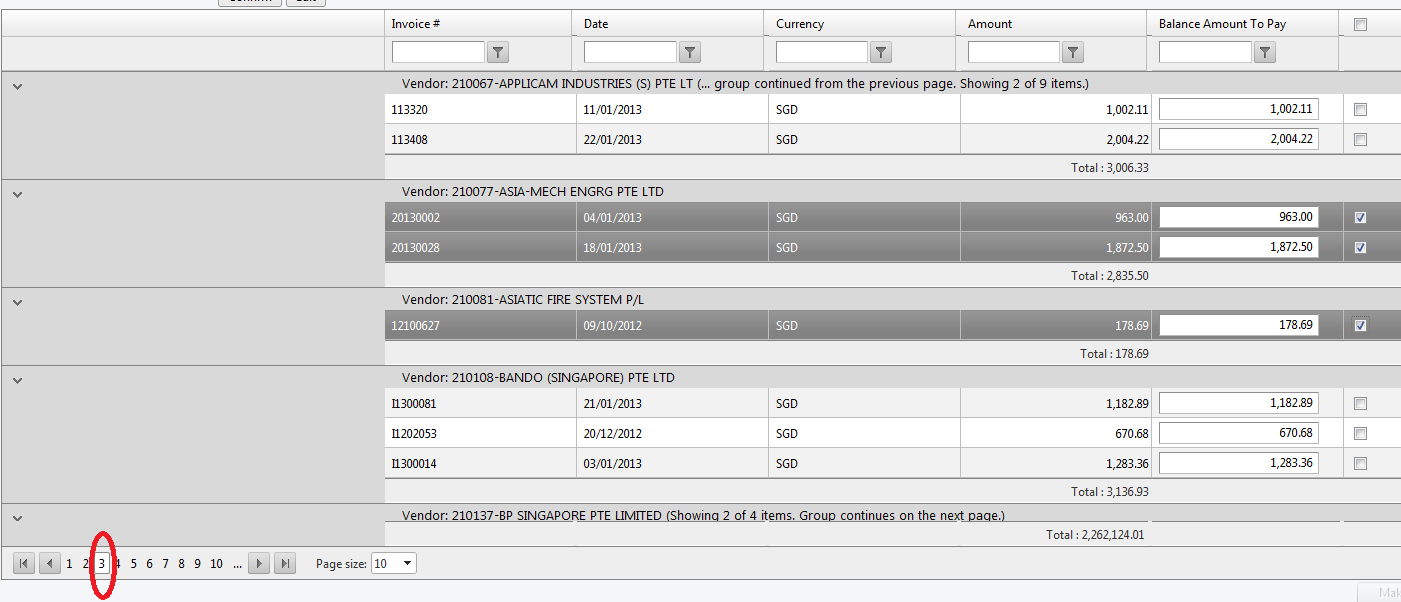Check the box for invoice 113320
Viewport: 1401px width, 602px height.
coord(1360,110)
